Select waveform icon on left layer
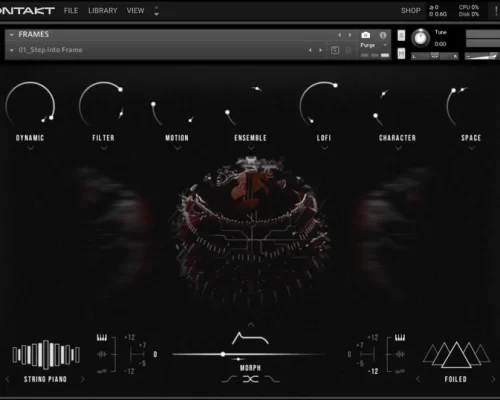Image resolution: width=500 pixels, height=400 pixels. point(102,354)
